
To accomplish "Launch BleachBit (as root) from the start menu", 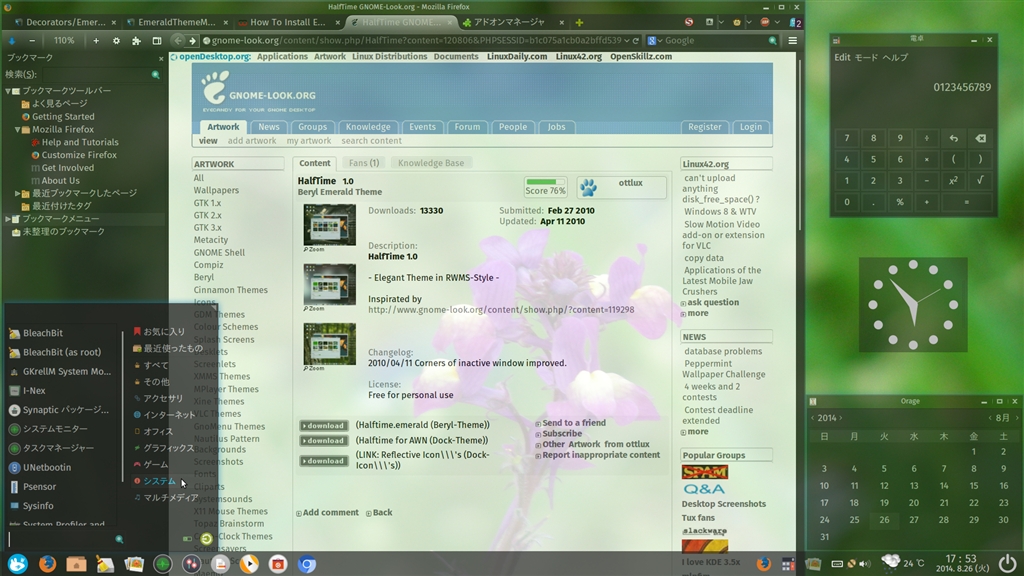I will 62,352.
